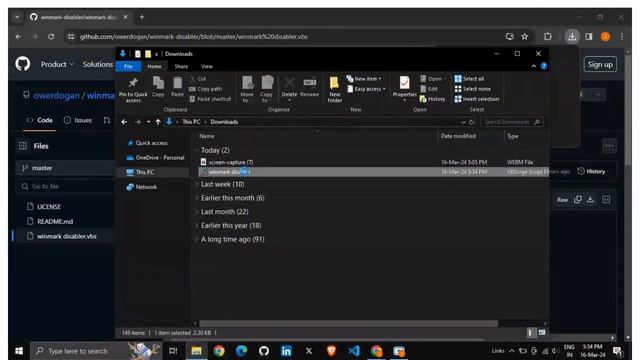Click Cut in the Clipboard group

click(x=198, y=79)
